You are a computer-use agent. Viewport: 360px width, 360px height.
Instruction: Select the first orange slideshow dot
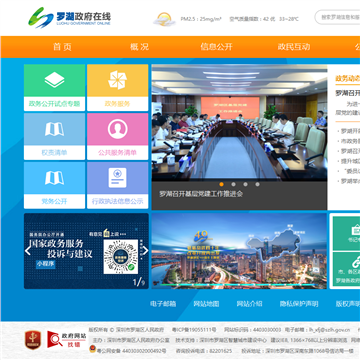pos(221,184)
